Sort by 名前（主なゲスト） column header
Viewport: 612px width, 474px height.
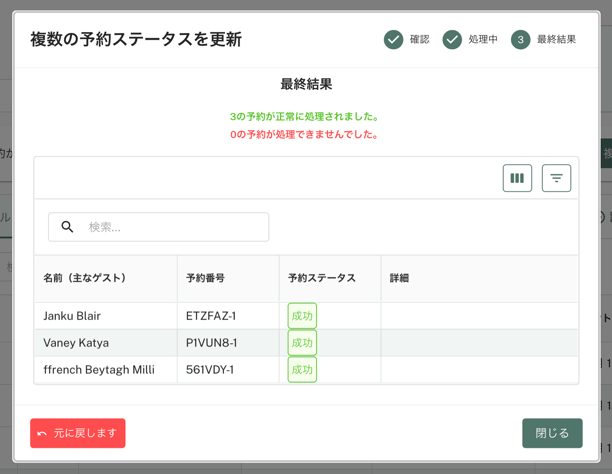(85, 278)
